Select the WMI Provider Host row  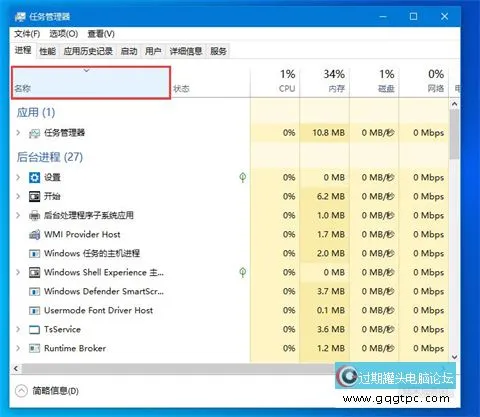click(230, 234)
